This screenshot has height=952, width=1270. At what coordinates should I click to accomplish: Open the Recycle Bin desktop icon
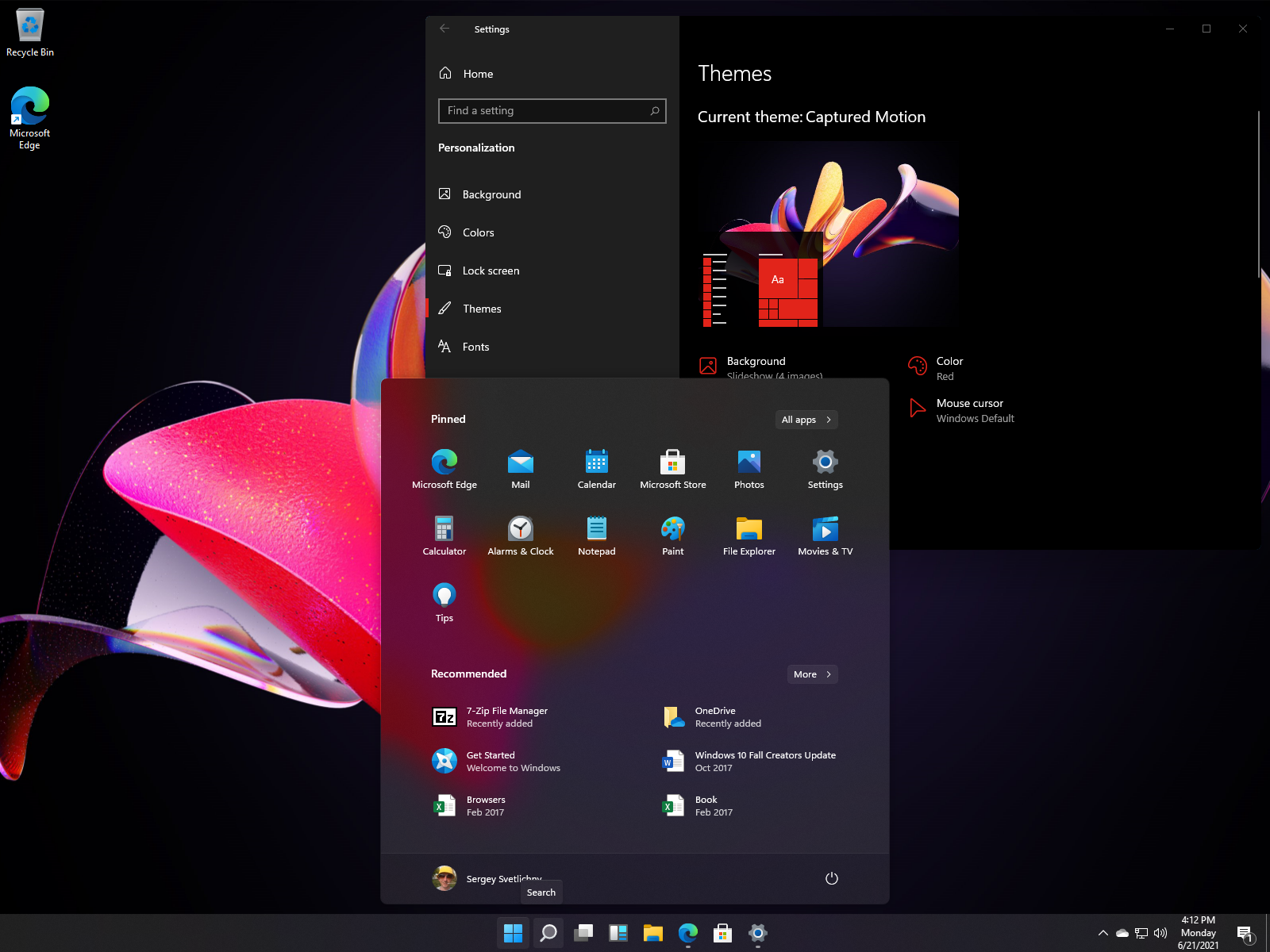30,33
